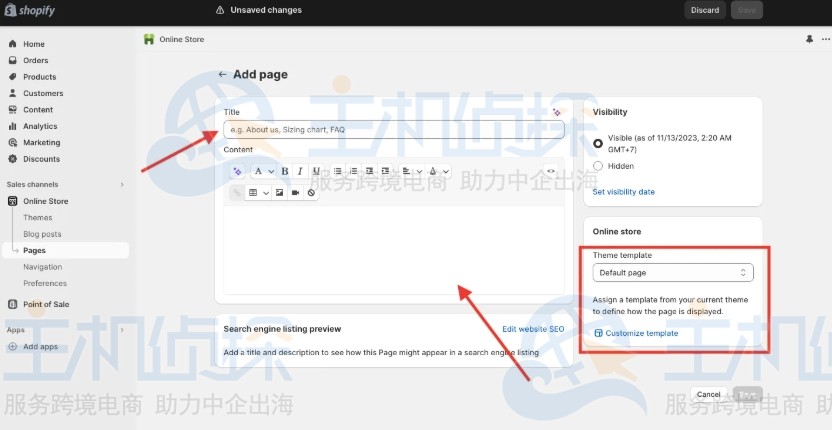Open the Theme template dropdown

coord(673,273)
